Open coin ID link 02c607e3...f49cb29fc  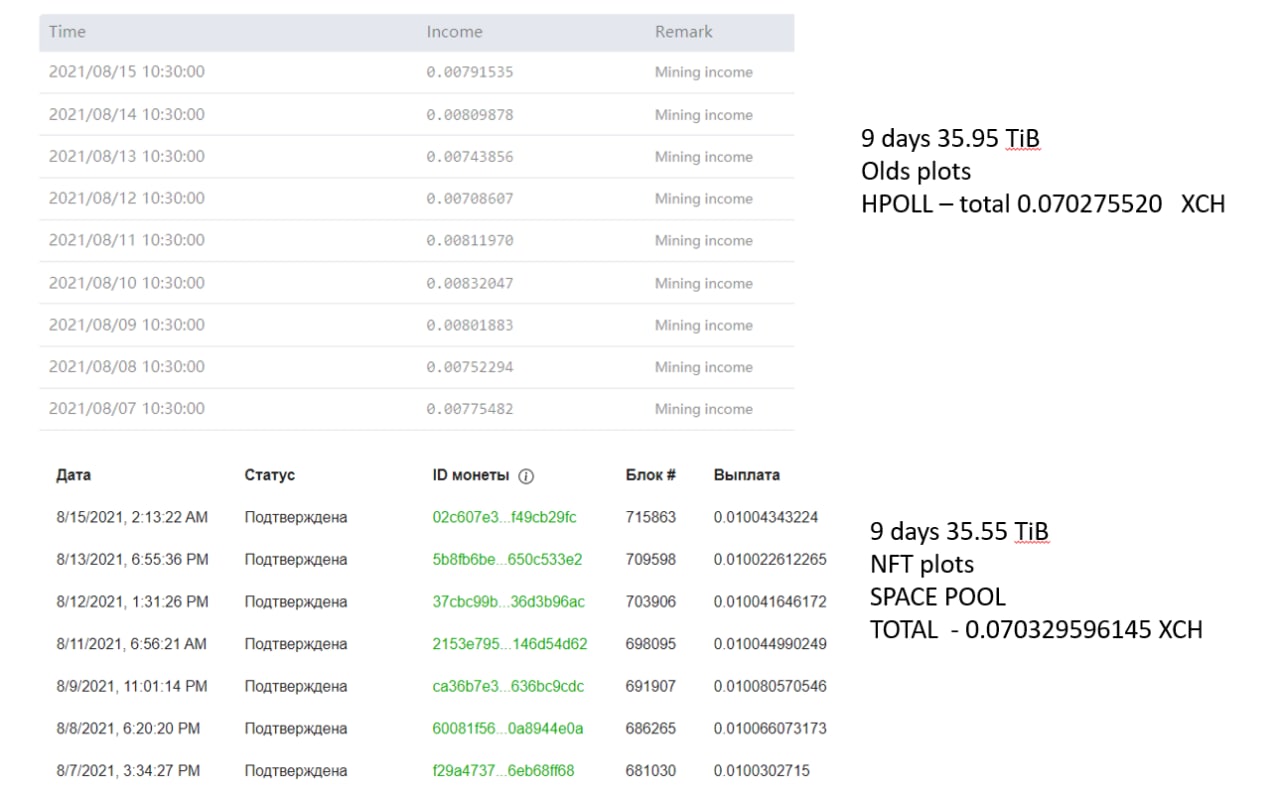[x=504, y=517]
